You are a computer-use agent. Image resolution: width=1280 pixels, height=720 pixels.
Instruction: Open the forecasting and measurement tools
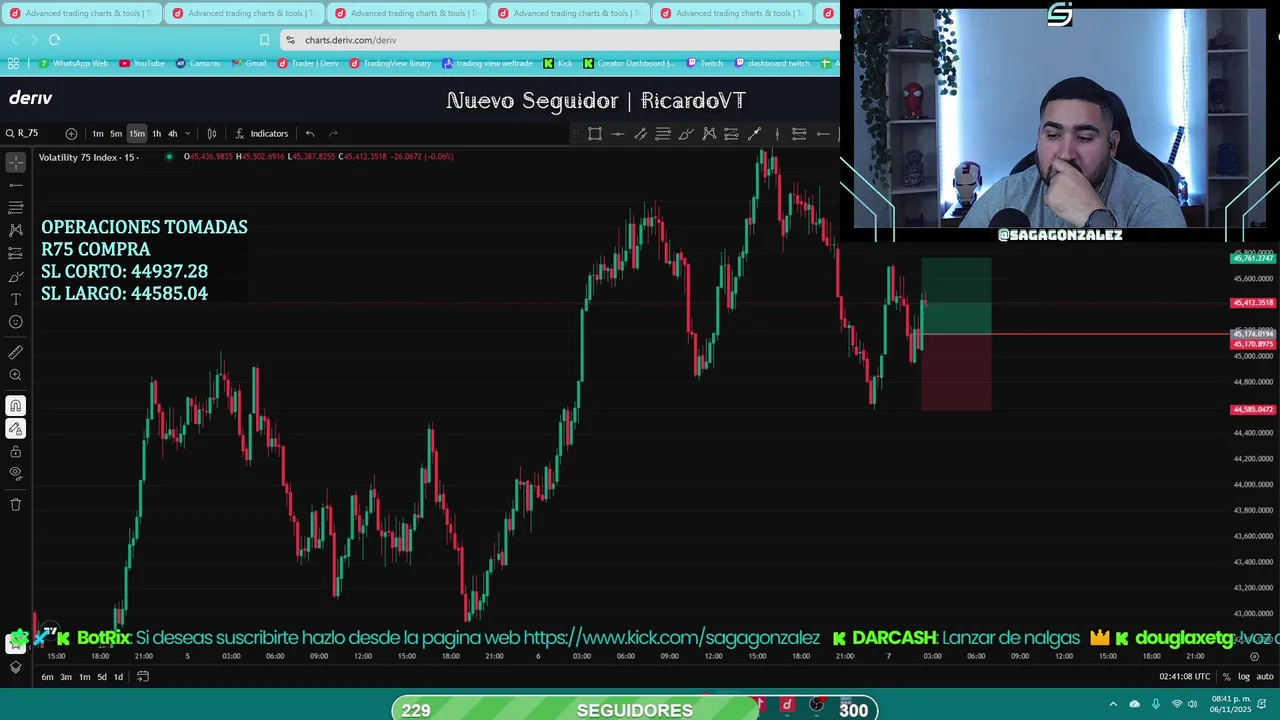click(x=15, y=253)
